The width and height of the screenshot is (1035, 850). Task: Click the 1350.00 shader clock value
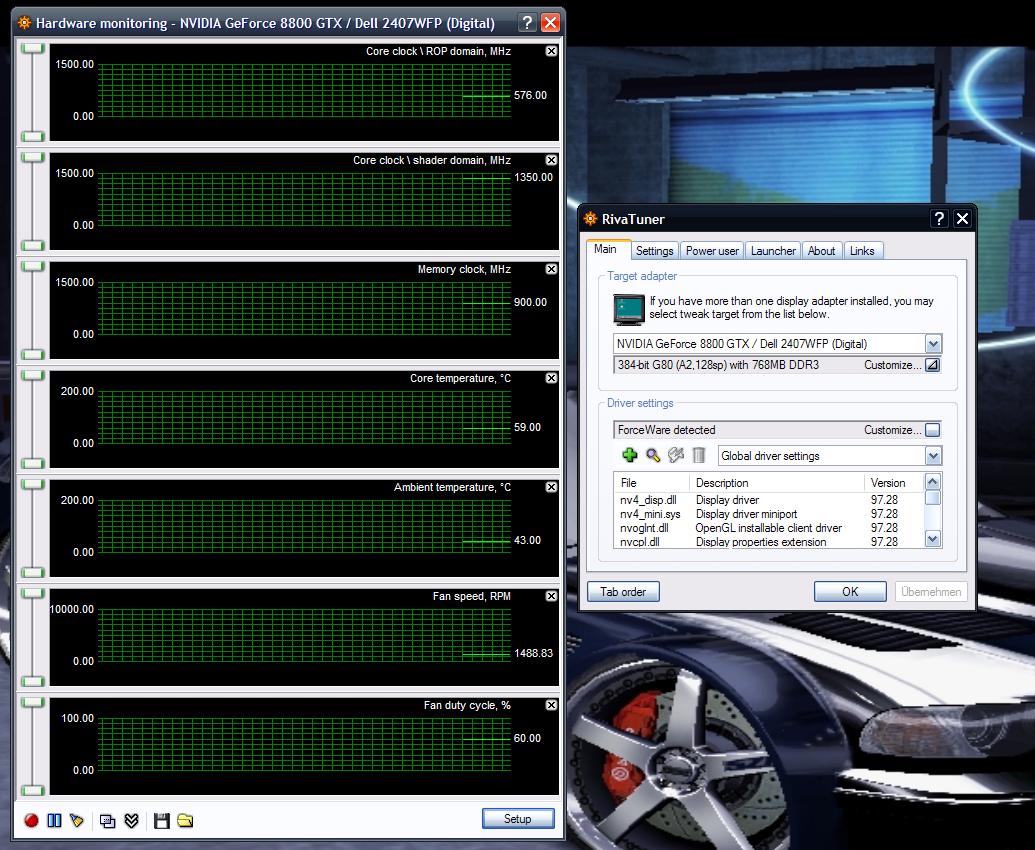[x=533, y=178]
